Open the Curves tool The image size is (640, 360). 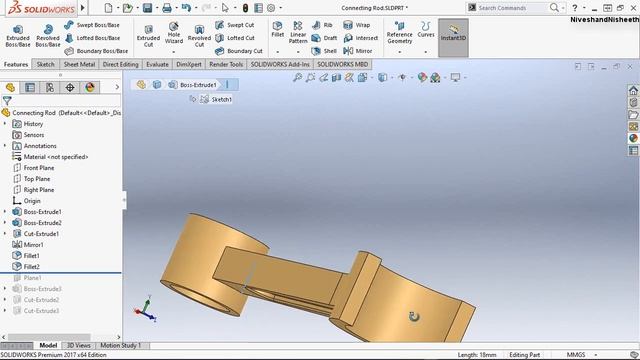426,30
